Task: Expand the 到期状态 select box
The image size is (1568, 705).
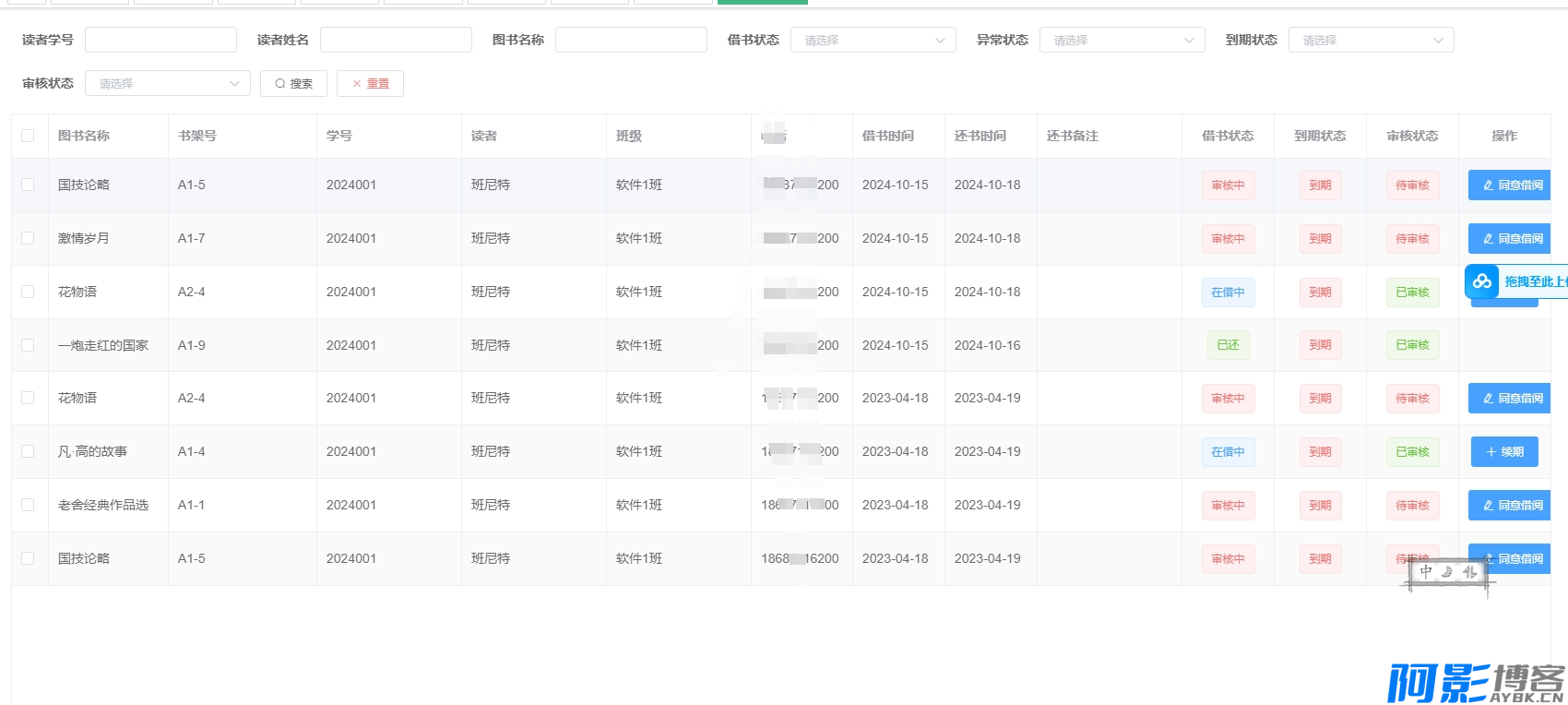Action: [1372, 40]
